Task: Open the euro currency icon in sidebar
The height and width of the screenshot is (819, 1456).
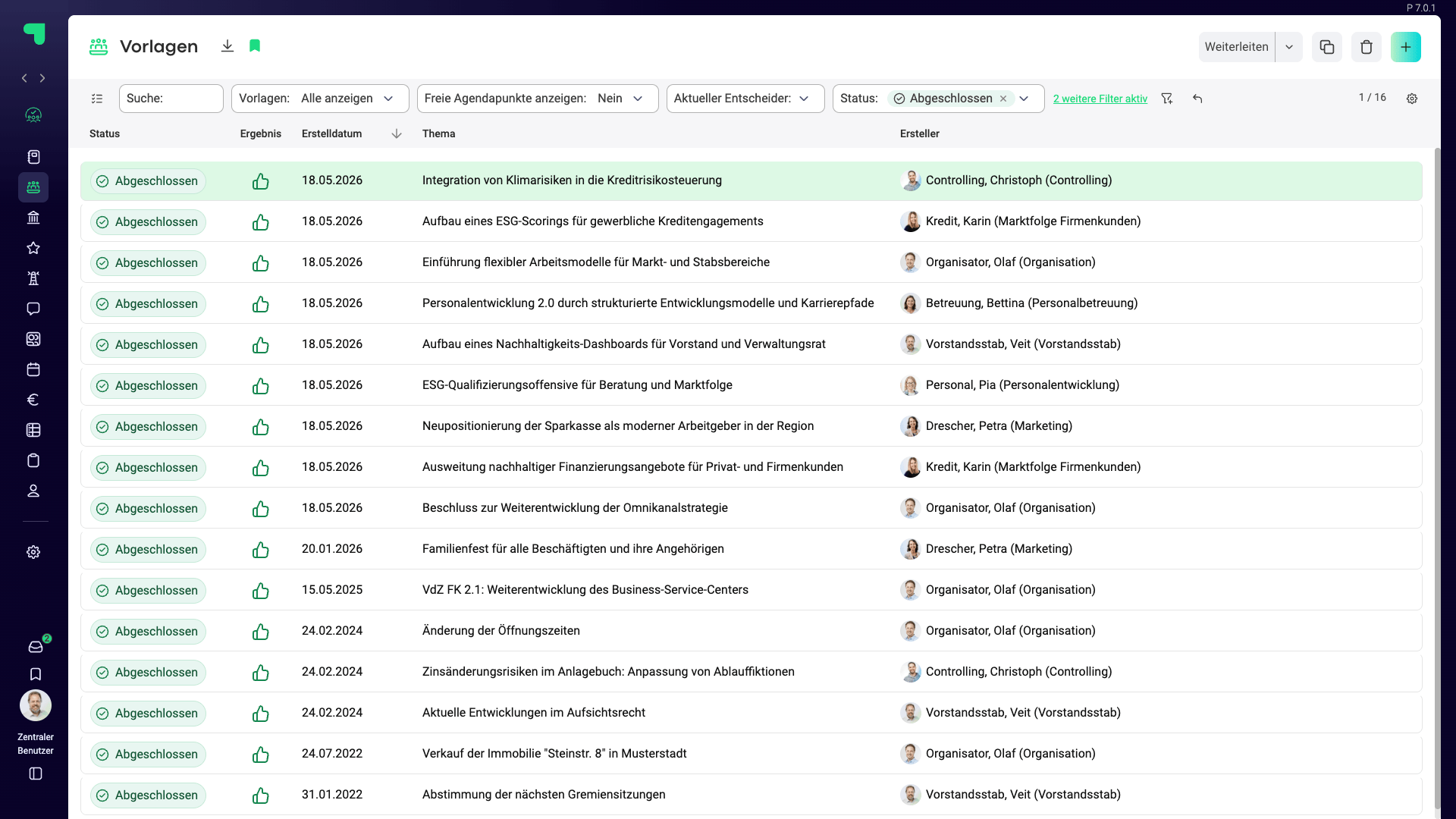Action: tap(33, 400)
